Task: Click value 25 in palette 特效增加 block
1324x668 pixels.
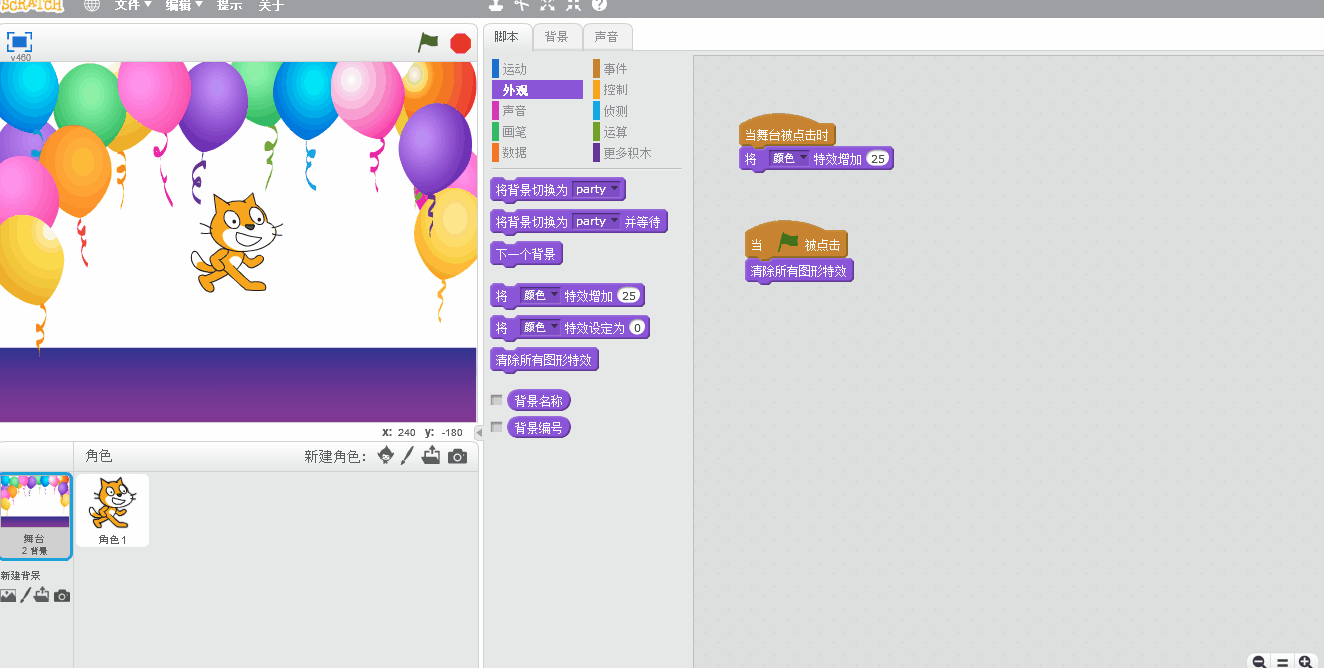Action: click(628, 295)
